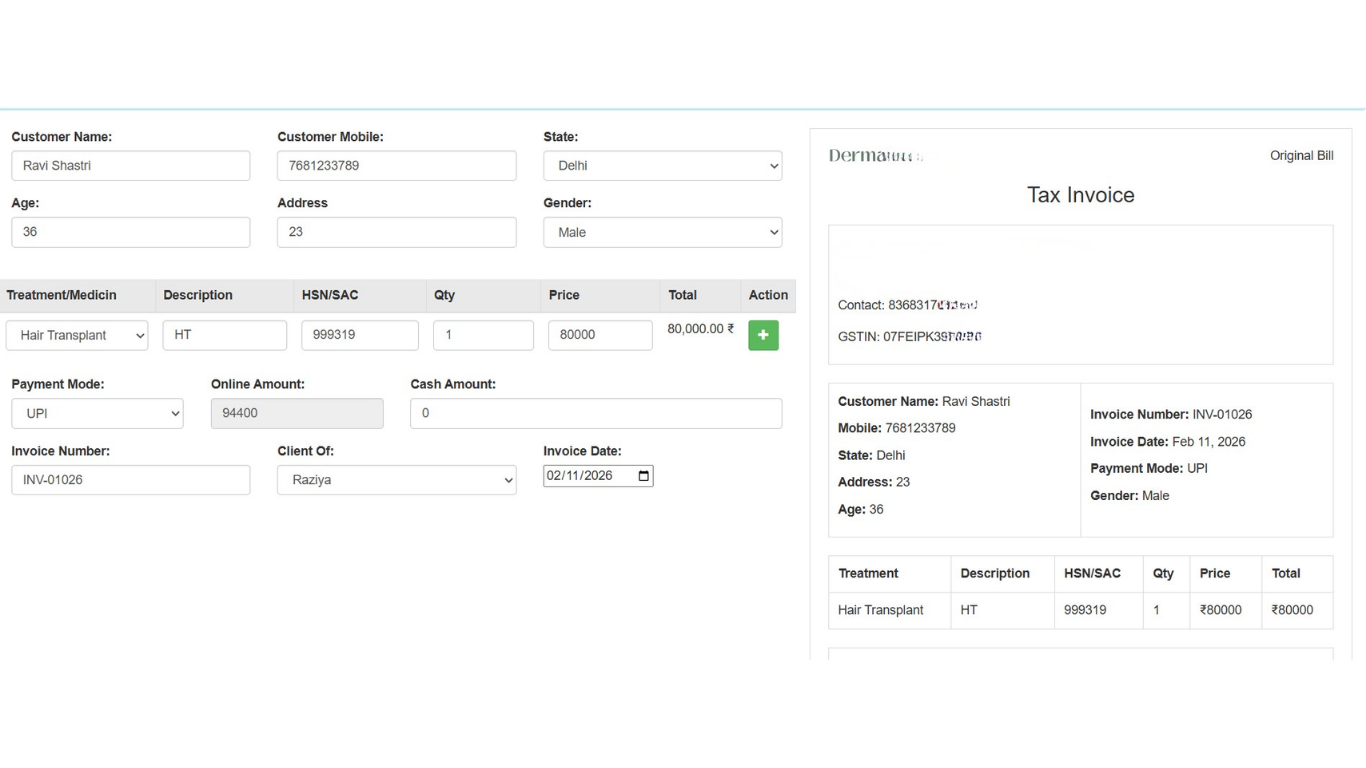This screenshot has height=768, width=1366.
Task: Open the Client Of dropdown showing Raziya
Action: (396, 480)
